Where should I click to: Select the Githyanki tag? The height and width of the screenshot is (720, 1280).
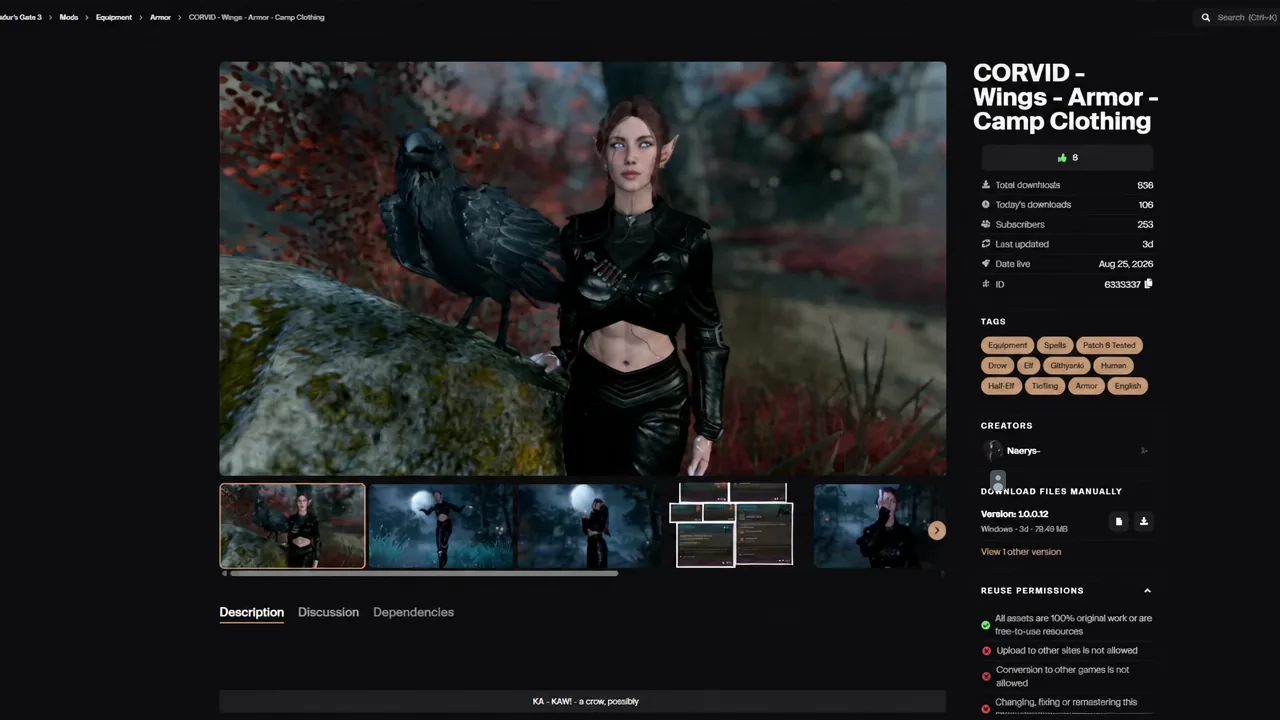(x=1067, y=366)
